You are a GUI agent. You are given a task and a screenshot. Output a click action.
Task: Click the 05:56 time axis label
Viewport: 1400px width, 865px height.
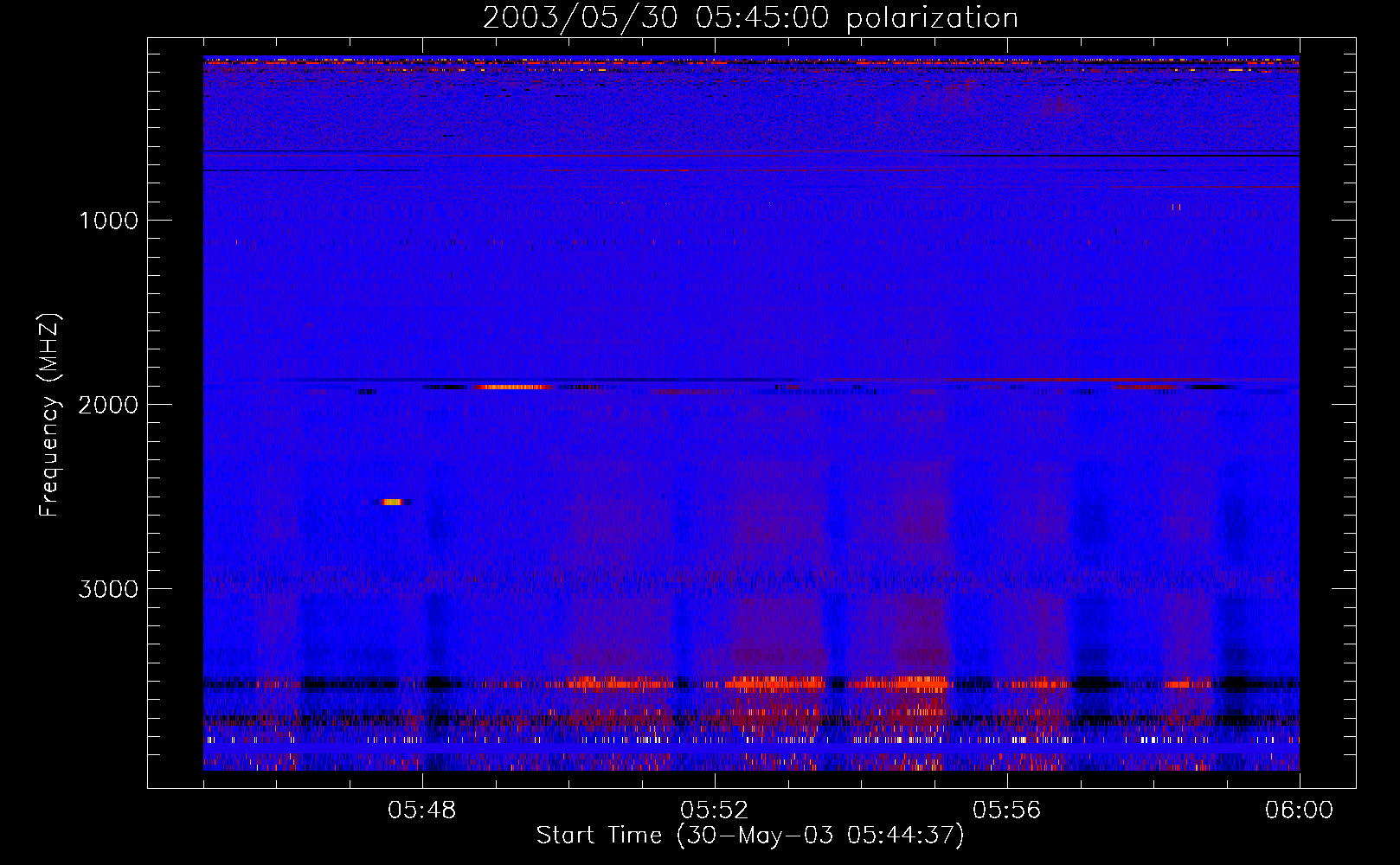(x=1007, y=811)
